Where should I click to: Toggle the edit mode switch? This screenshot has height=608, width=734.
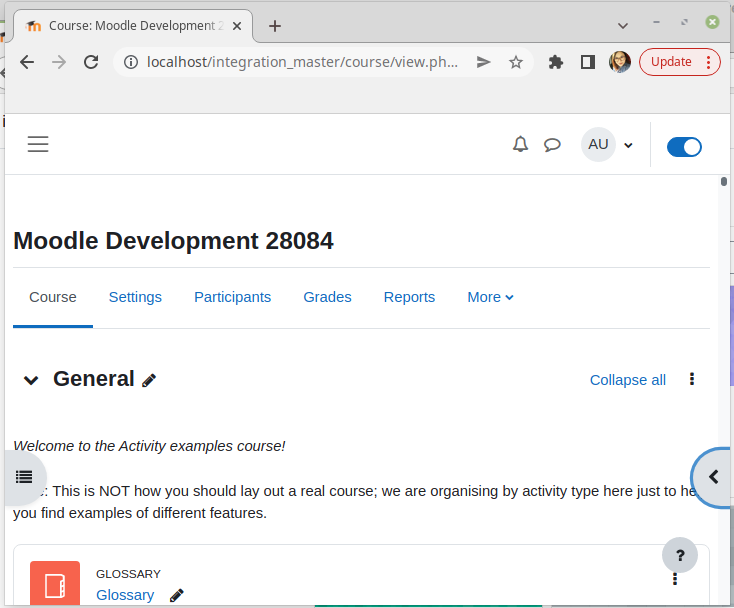click(x=684, y=147)
